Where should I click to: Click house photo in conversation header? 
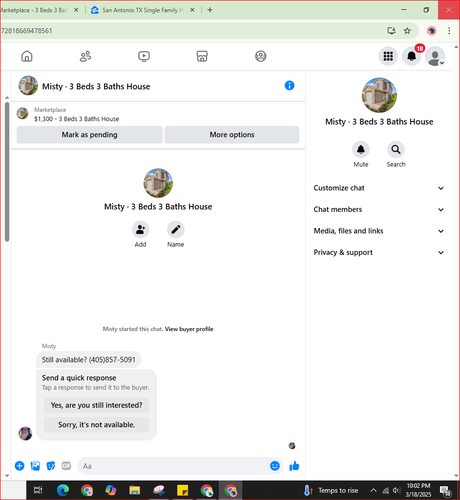click(28, 85)
